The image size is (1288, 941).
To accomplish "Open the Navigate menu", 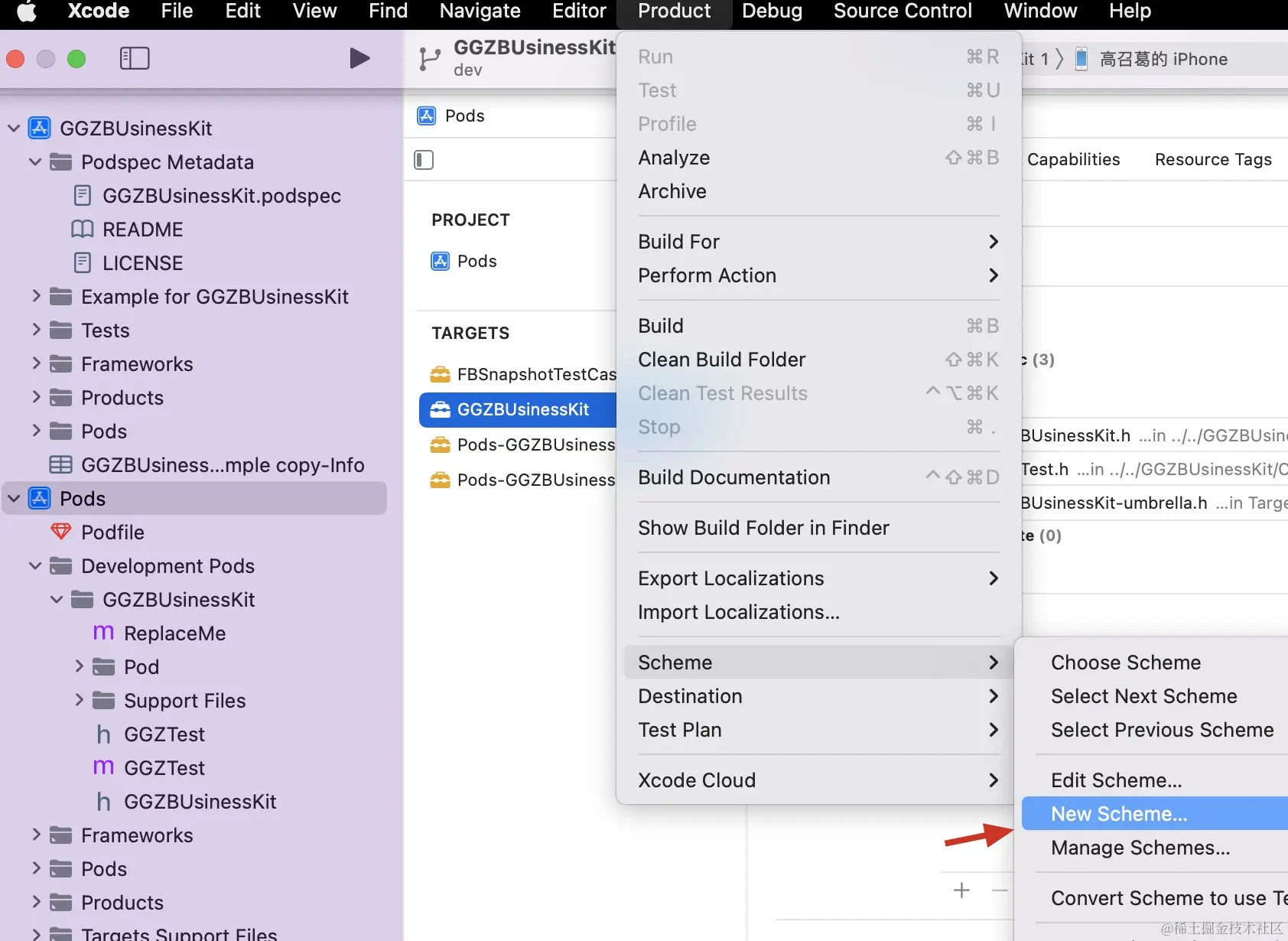I will pos(480,11).
